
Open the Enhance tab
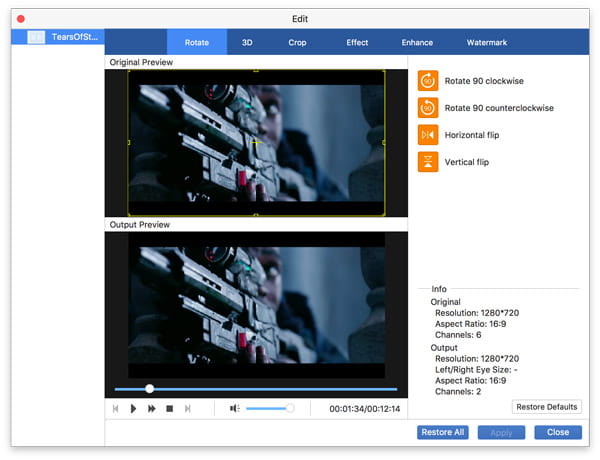tap(417, 42)
